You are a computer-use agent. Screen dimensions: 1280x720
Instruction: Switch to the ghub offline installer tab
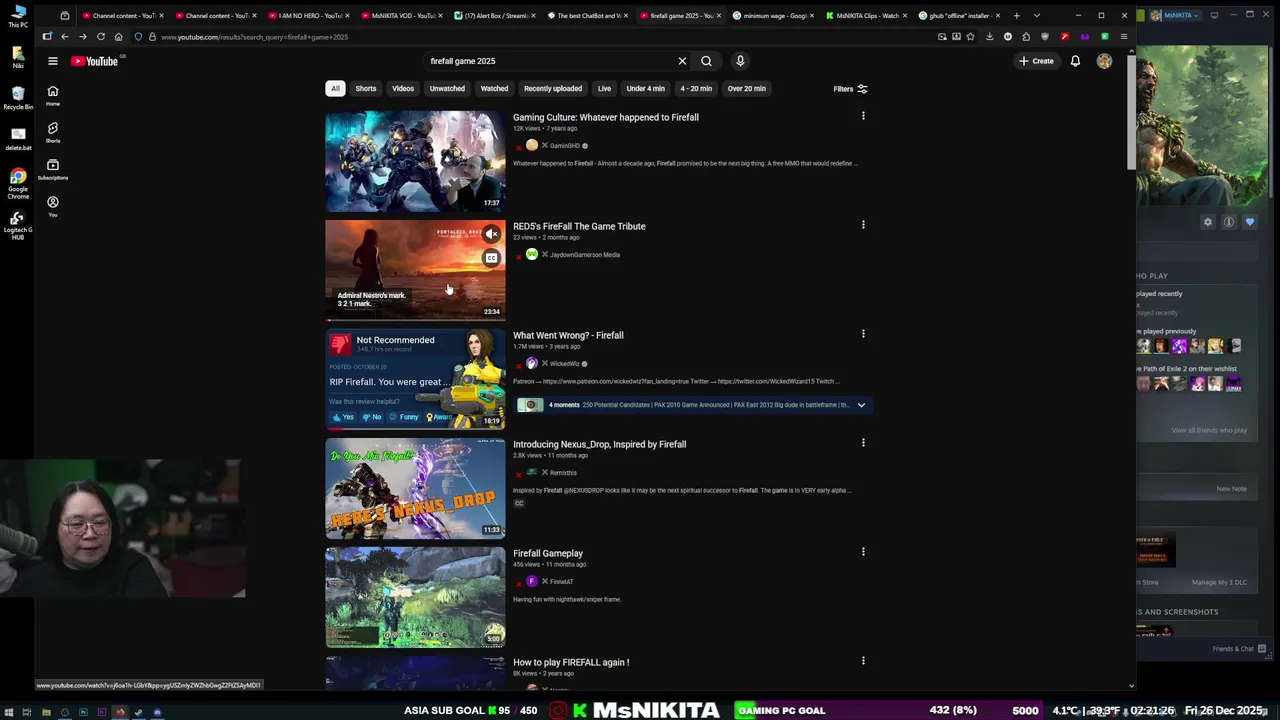tap(957, 16)
